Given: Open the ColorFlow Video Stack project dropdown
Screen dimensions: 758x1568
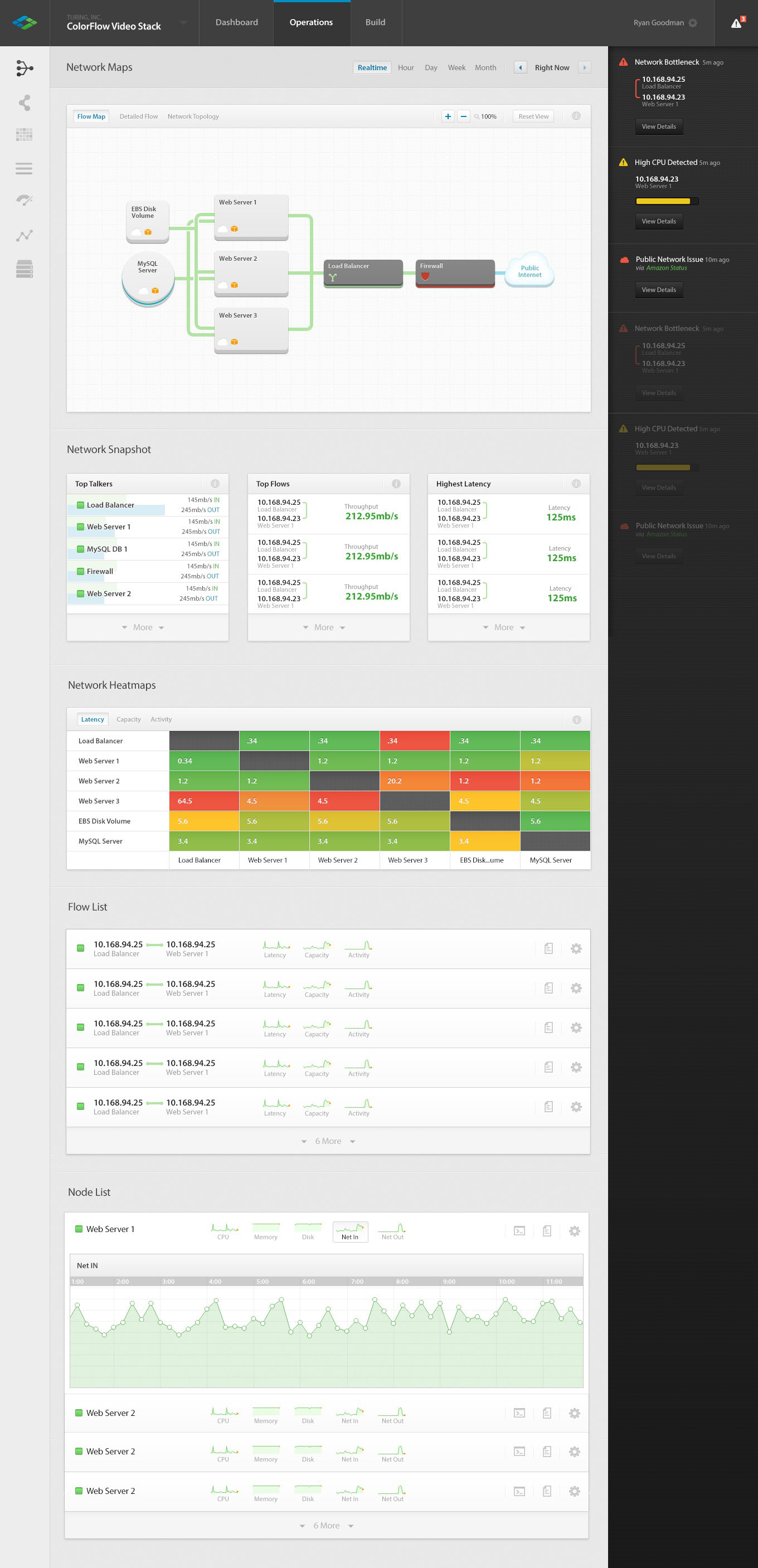Looking at the screenshot, I should point(183,23).
